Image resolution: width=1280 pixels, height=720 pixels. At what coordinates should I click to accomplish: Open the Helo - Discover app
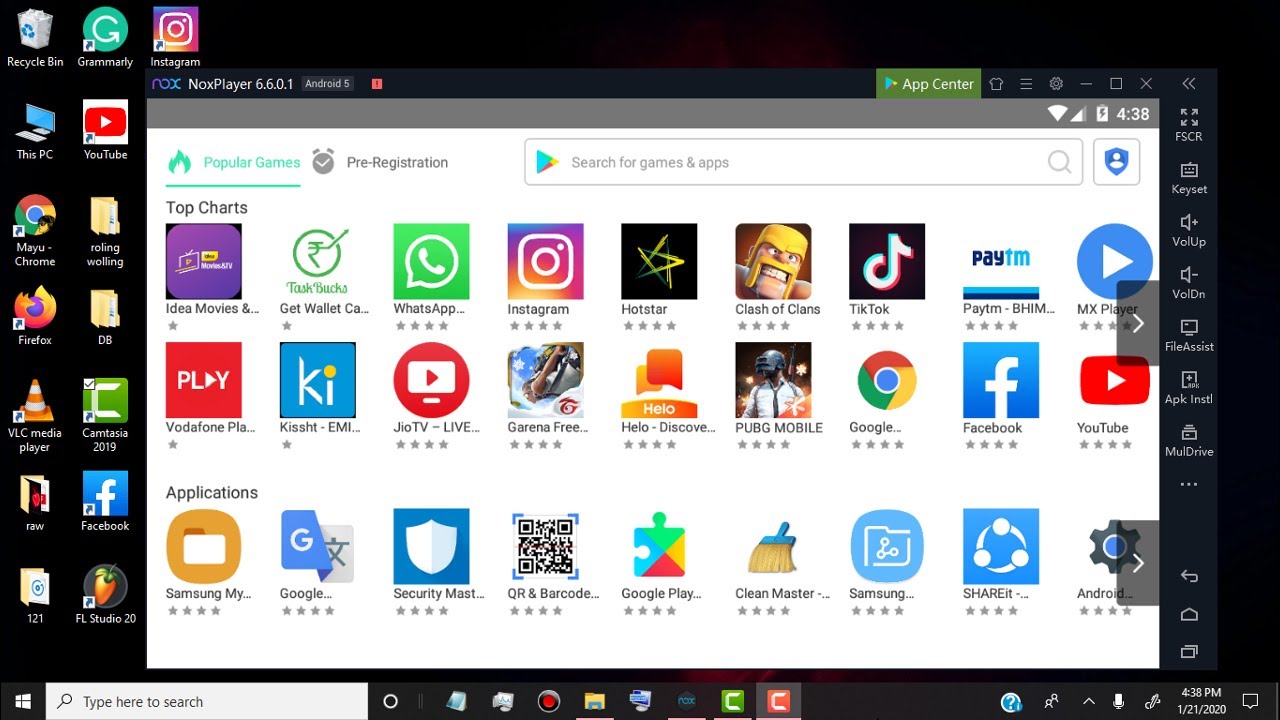pyautogui.click(x=659, y=380)
